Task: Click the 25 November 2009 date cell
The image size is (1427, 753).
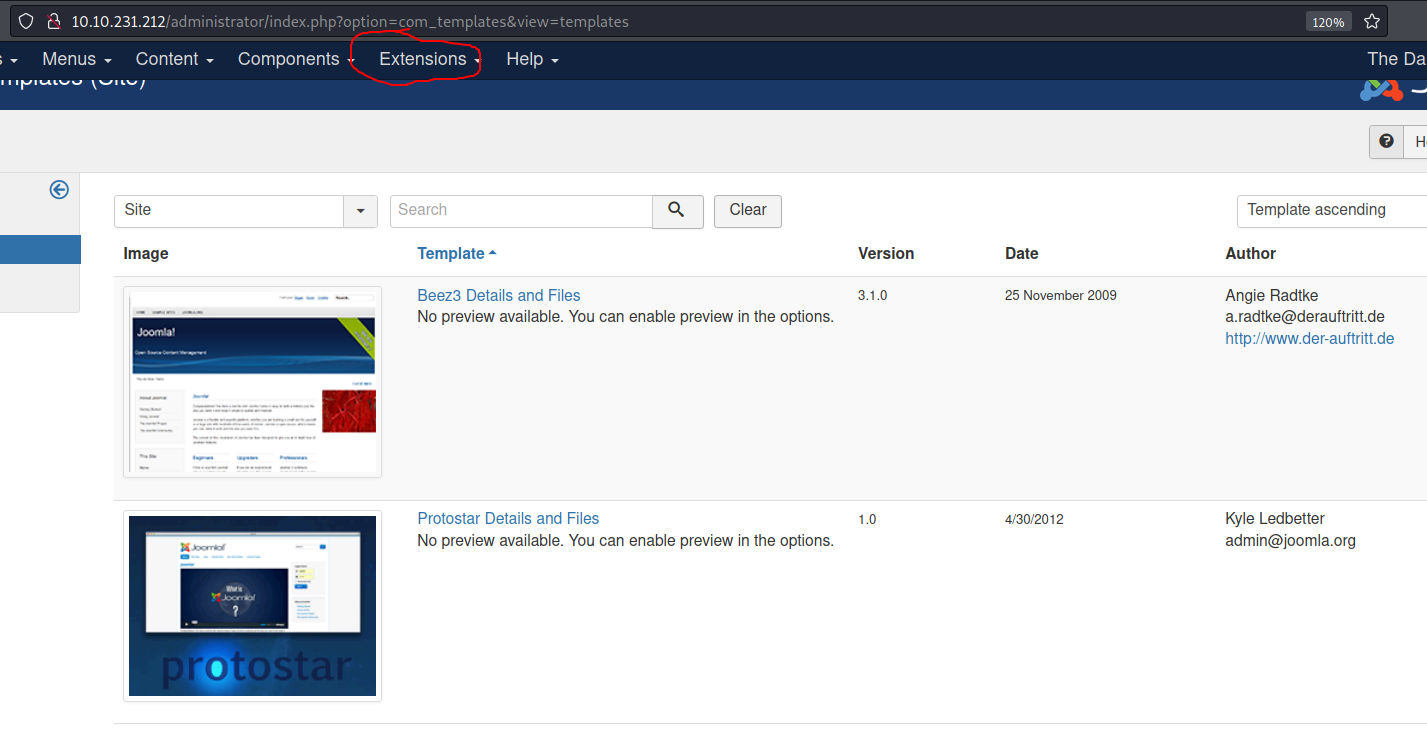Action: [1061, 295]
